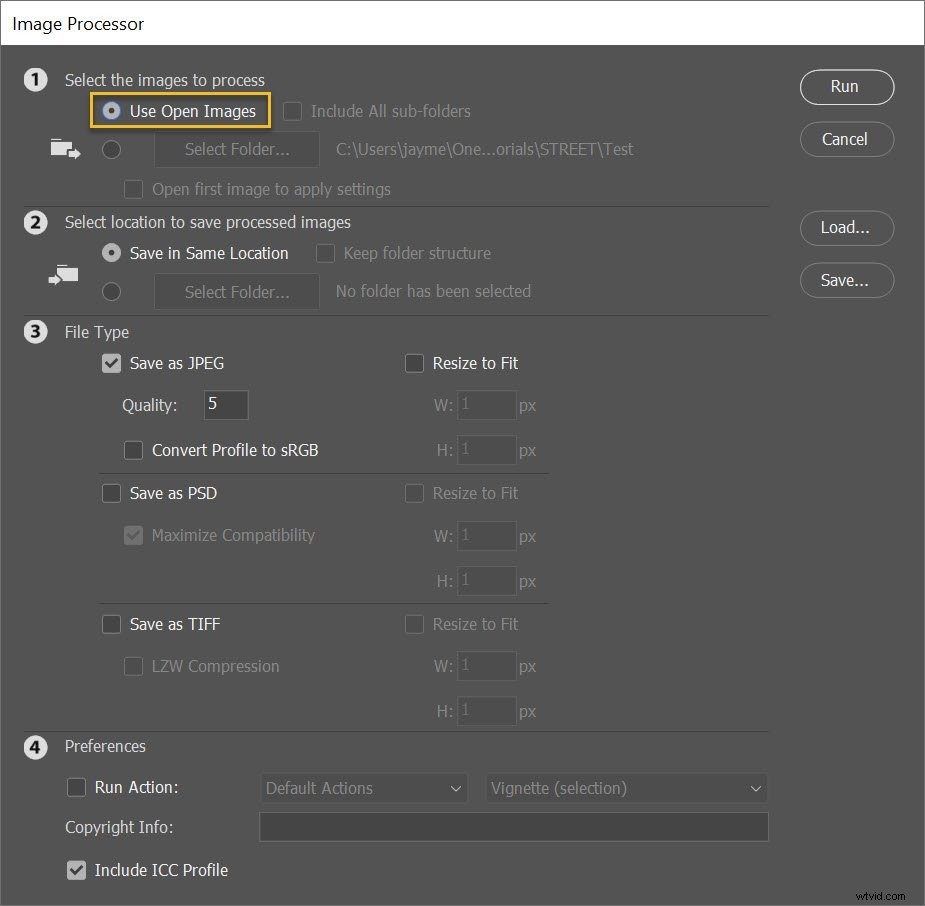Enable Resize to Fit for JPEG output
925x906 pixels.
pos(414,363)
